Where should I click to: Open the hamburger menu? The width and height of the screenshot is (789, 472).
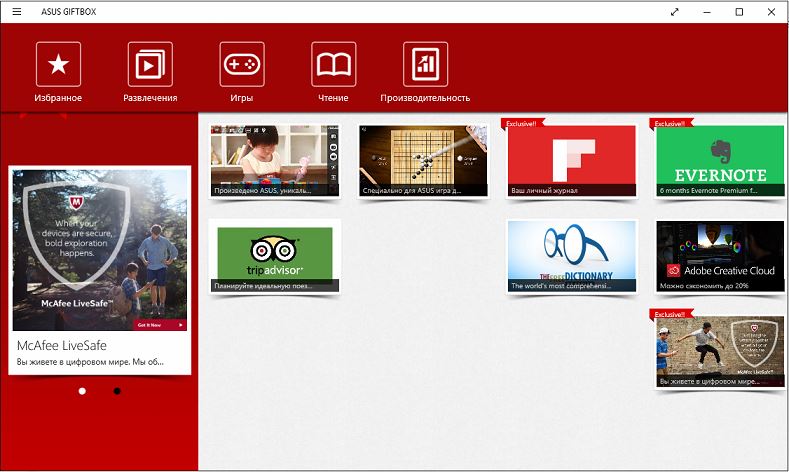pos(17,12)
